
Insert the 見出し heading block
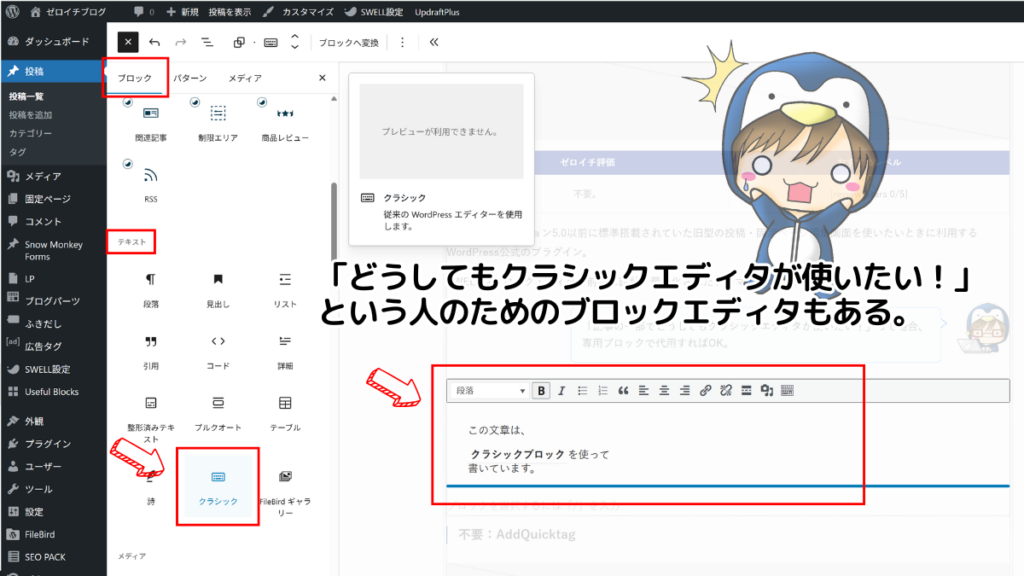click(x=218, y=290)
